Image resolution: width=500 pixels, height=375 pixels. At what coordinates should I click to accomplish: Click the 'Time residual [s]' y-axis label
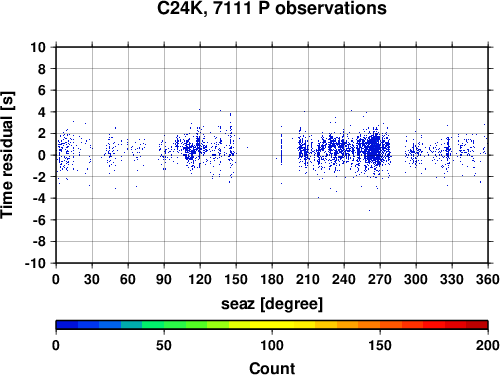(8, 155)
